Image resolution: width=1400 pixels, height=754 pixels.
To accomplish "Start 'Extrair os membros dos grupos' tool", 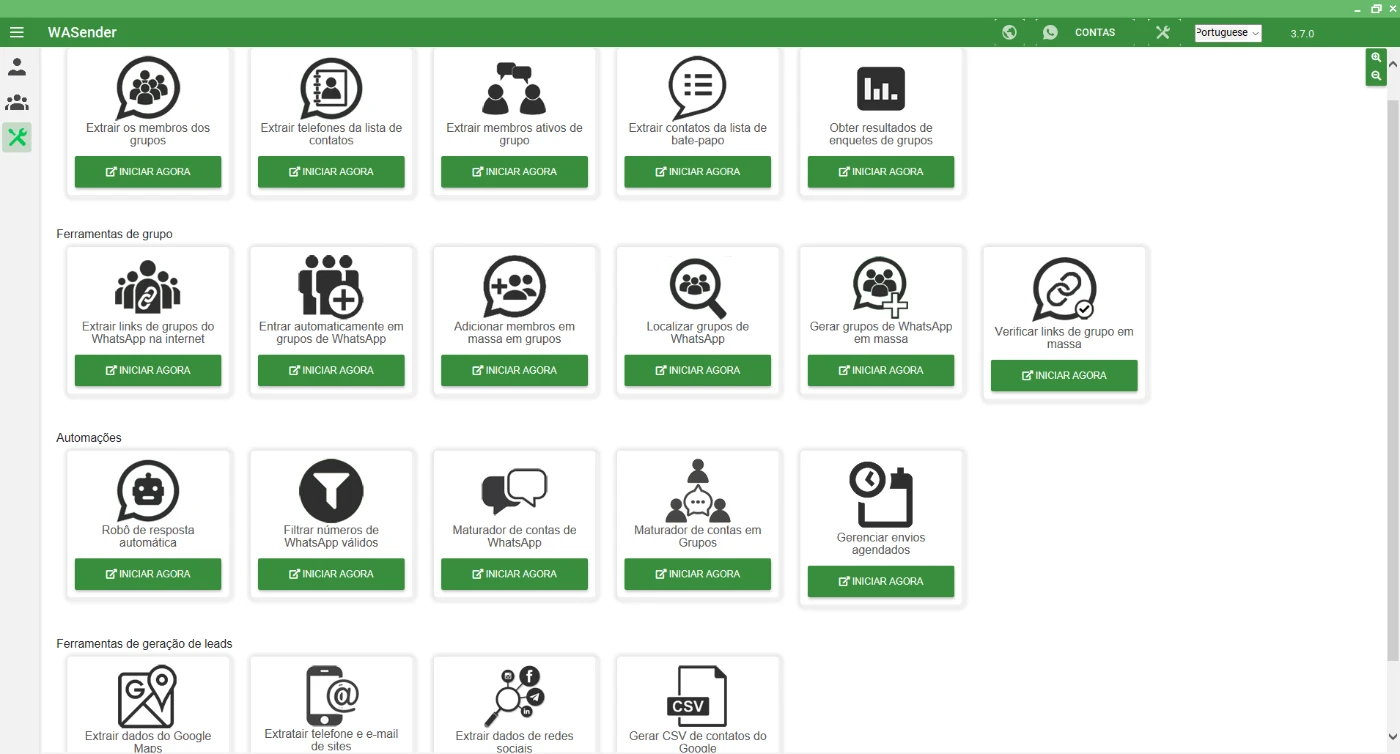I will click(148, 172).
